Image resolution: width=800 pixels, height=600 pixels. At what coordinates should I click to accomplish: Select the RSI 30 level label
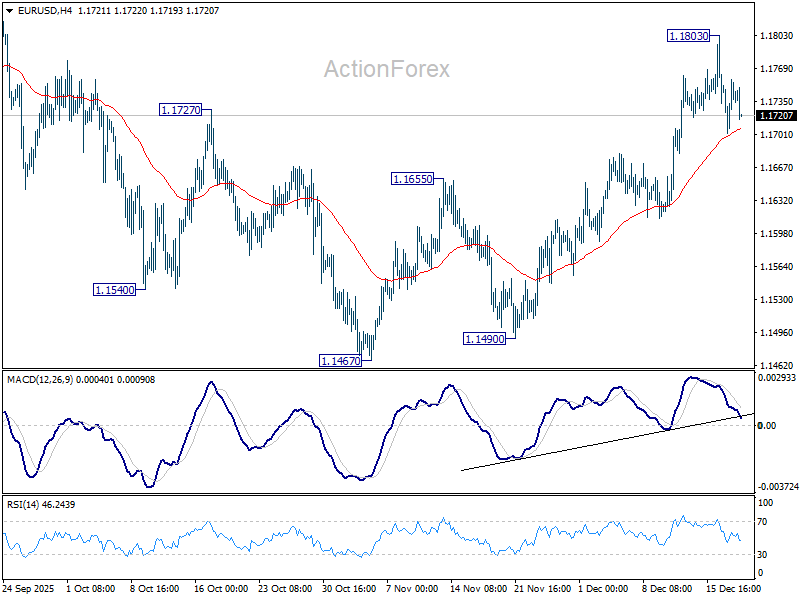[762, 554]
